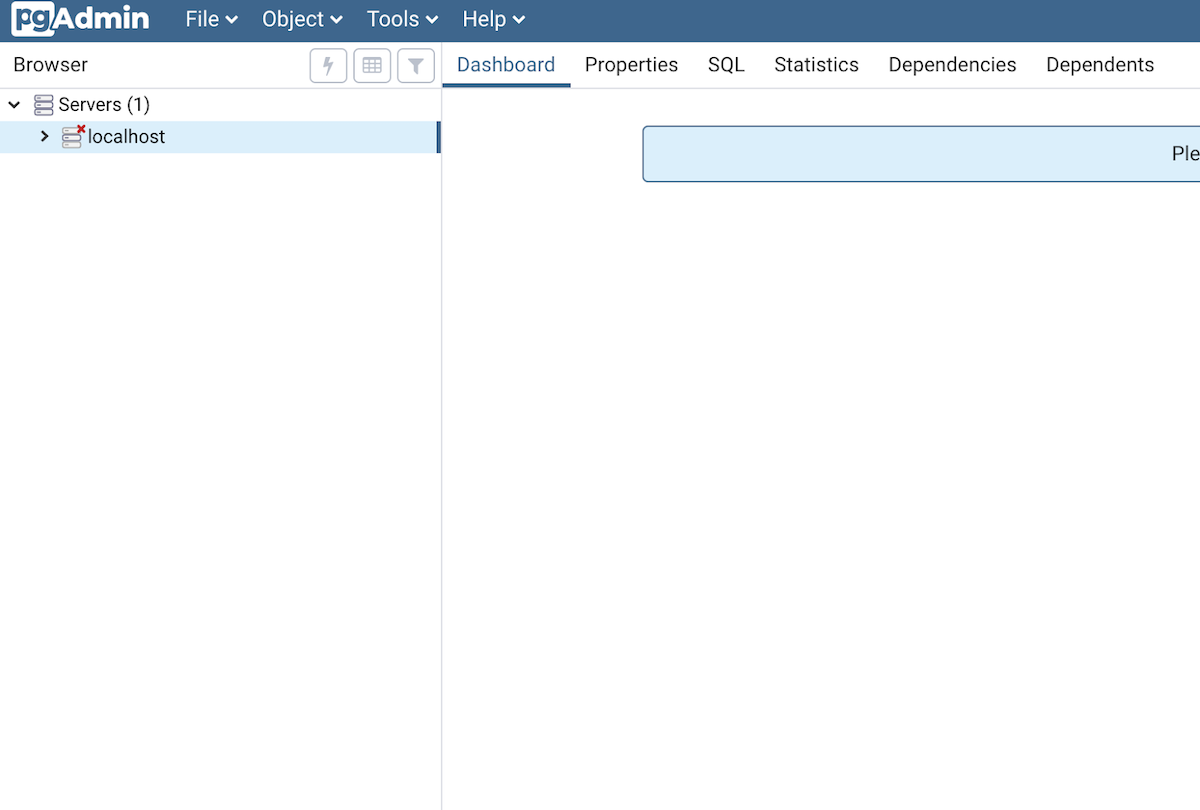Click the blue dashboard message box
1200x810 pixels.
[x=921, y=154]
